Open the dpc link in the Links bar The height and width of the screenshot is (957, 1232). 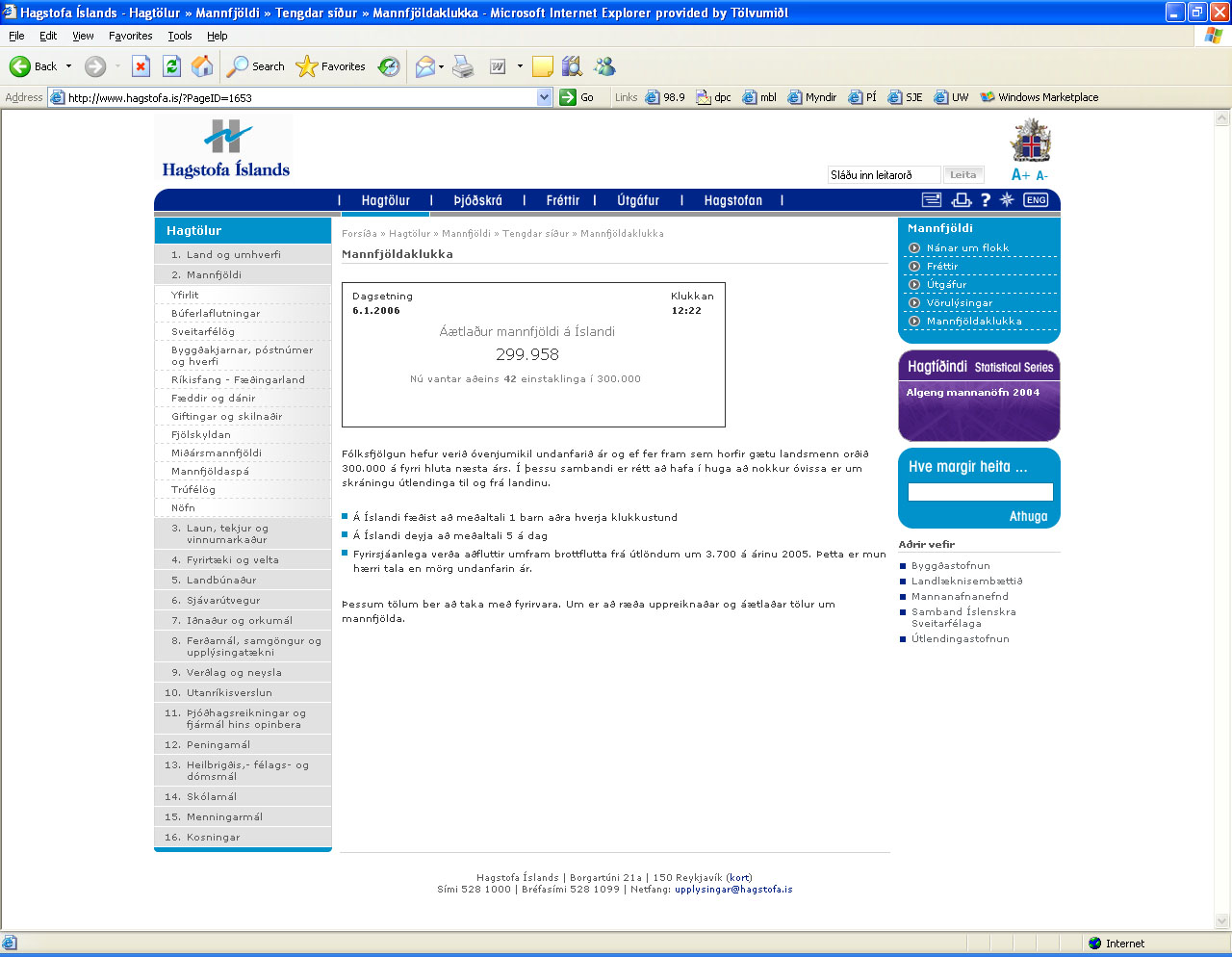coord(714,97)
